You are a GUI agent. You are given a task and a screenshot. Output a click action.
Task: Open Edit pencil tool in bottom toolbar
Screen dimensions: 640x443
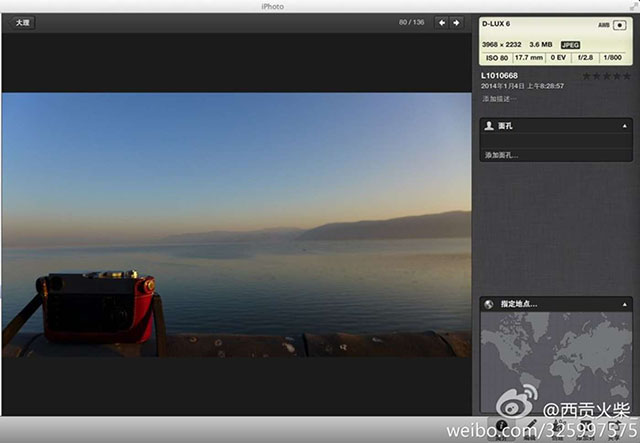point(529,427)
